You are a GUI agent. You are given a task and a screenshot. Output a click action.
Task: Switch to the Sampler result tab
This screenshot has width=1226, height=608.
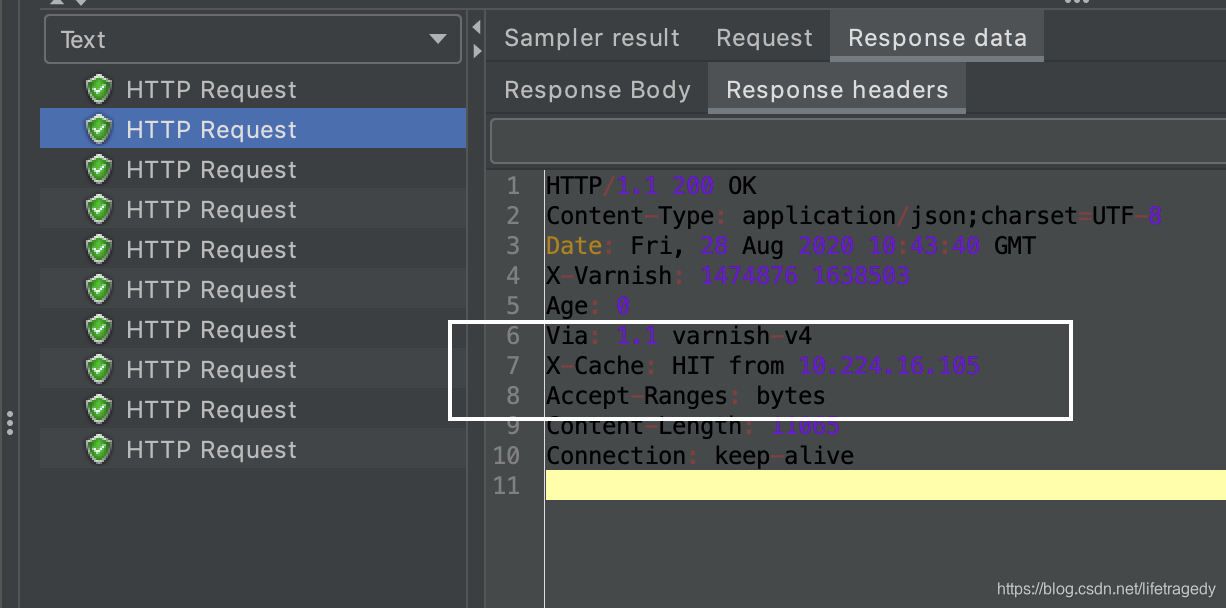591,38
